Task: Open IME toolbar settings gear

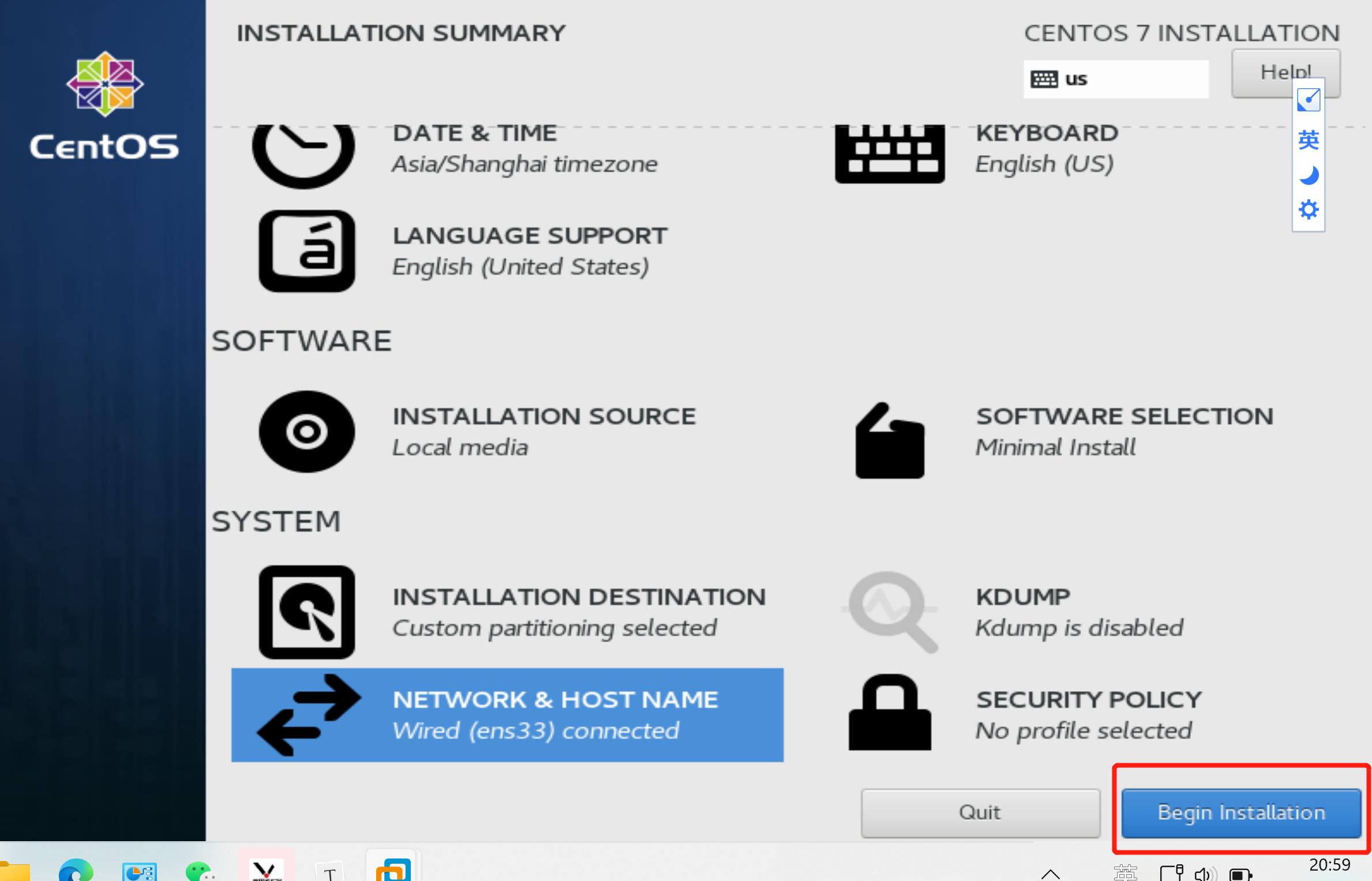Action: tap(1309, 209)
